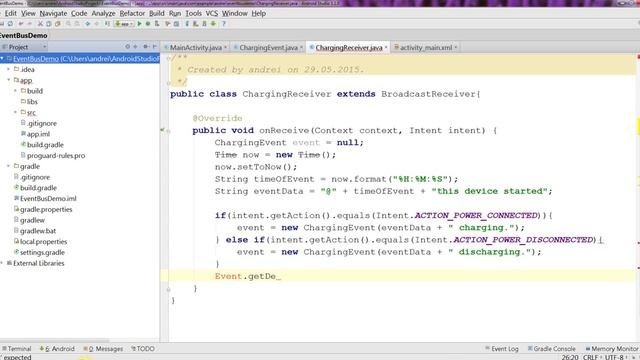Click the Redo toolbar icon
The height and width of the screenshot is (360, 640).
click(30, 24)
